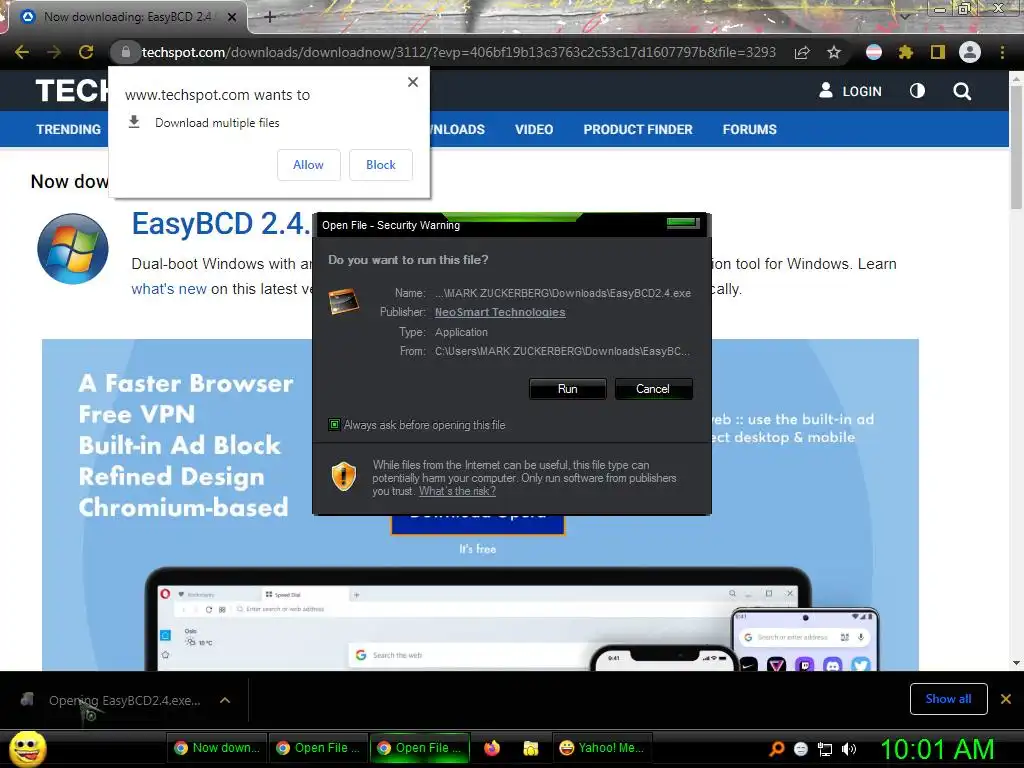1024x768 pixels.
Task: Click the share page icon in address bar
Action: 802,52
